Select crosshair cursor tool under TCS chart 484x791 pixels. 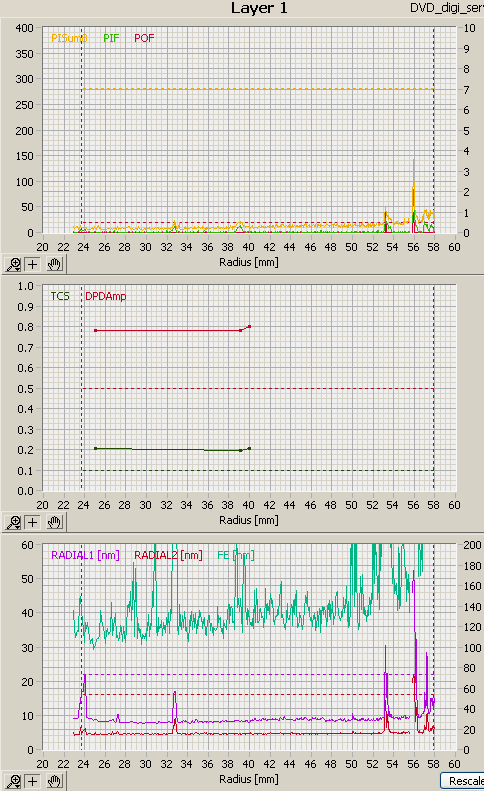(x=33, y=522)
